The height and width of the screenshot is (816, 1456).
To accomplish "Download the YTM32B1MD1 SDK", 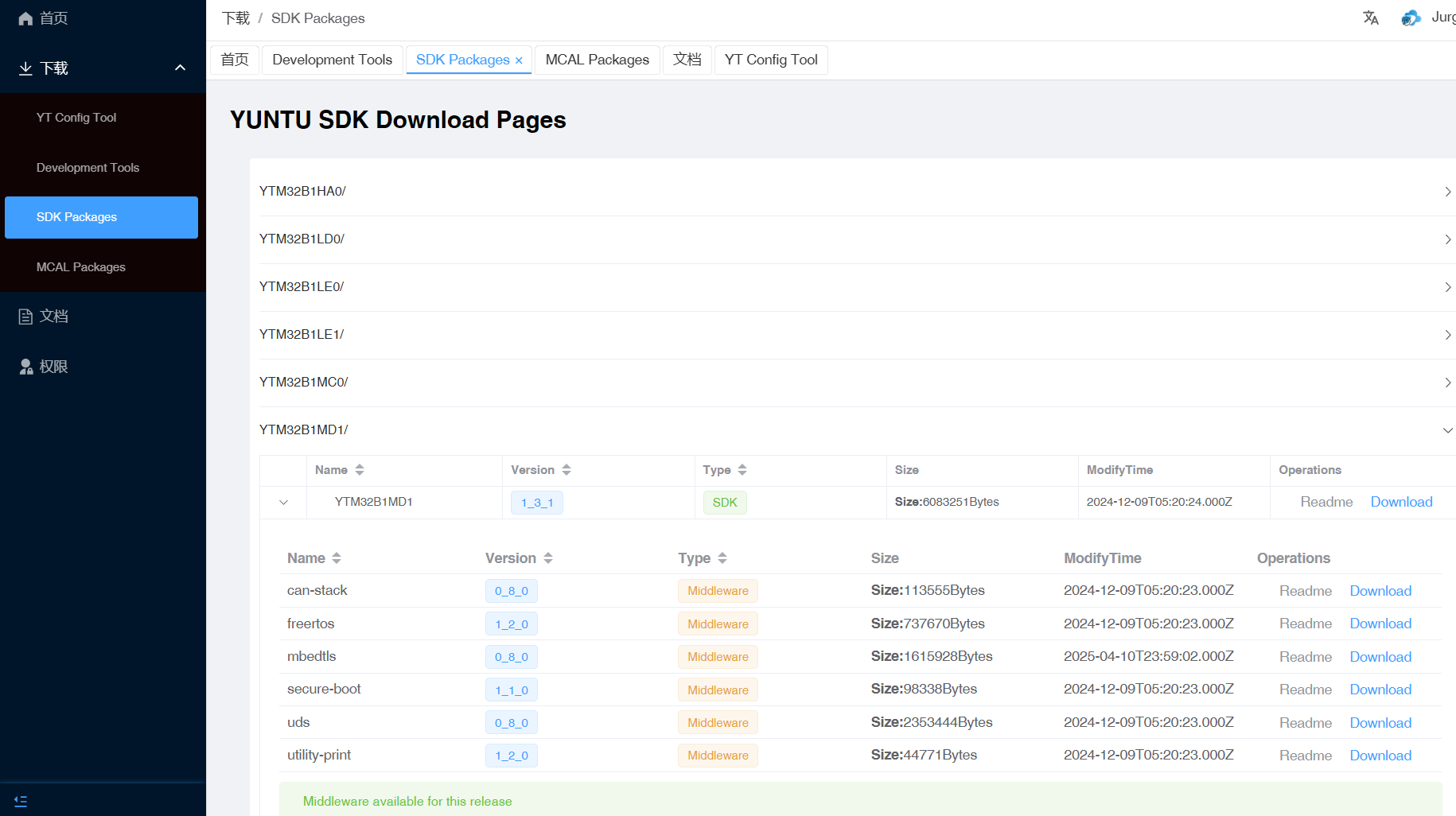I will click(x=1401, y=502).
